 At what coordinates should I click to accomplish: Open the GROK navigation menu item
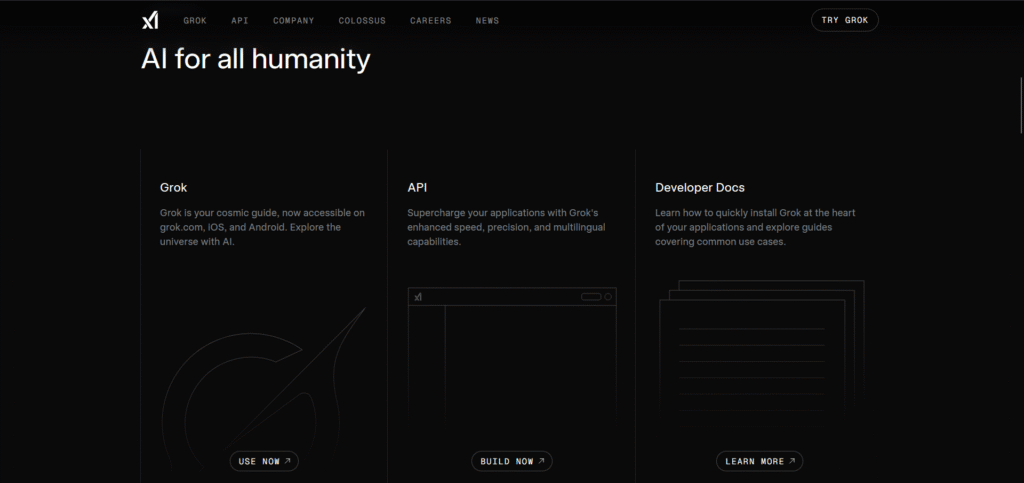tap(195, 21)
